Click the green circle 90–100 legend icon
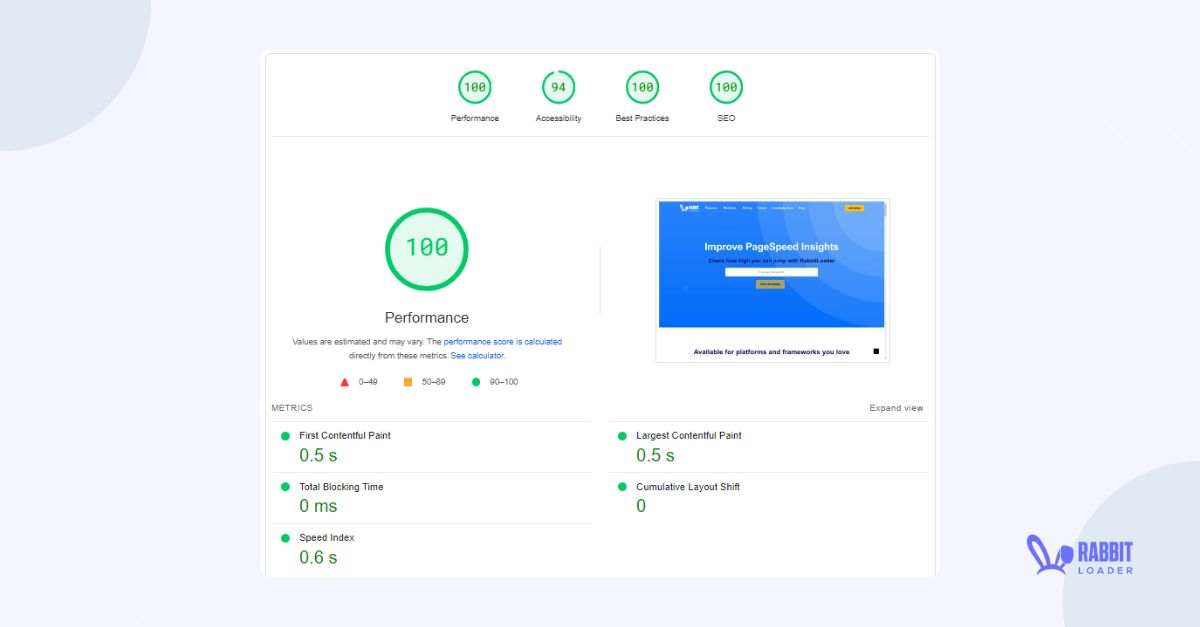The width and height of the screenshot is (1200, 627). click(476, 382)
